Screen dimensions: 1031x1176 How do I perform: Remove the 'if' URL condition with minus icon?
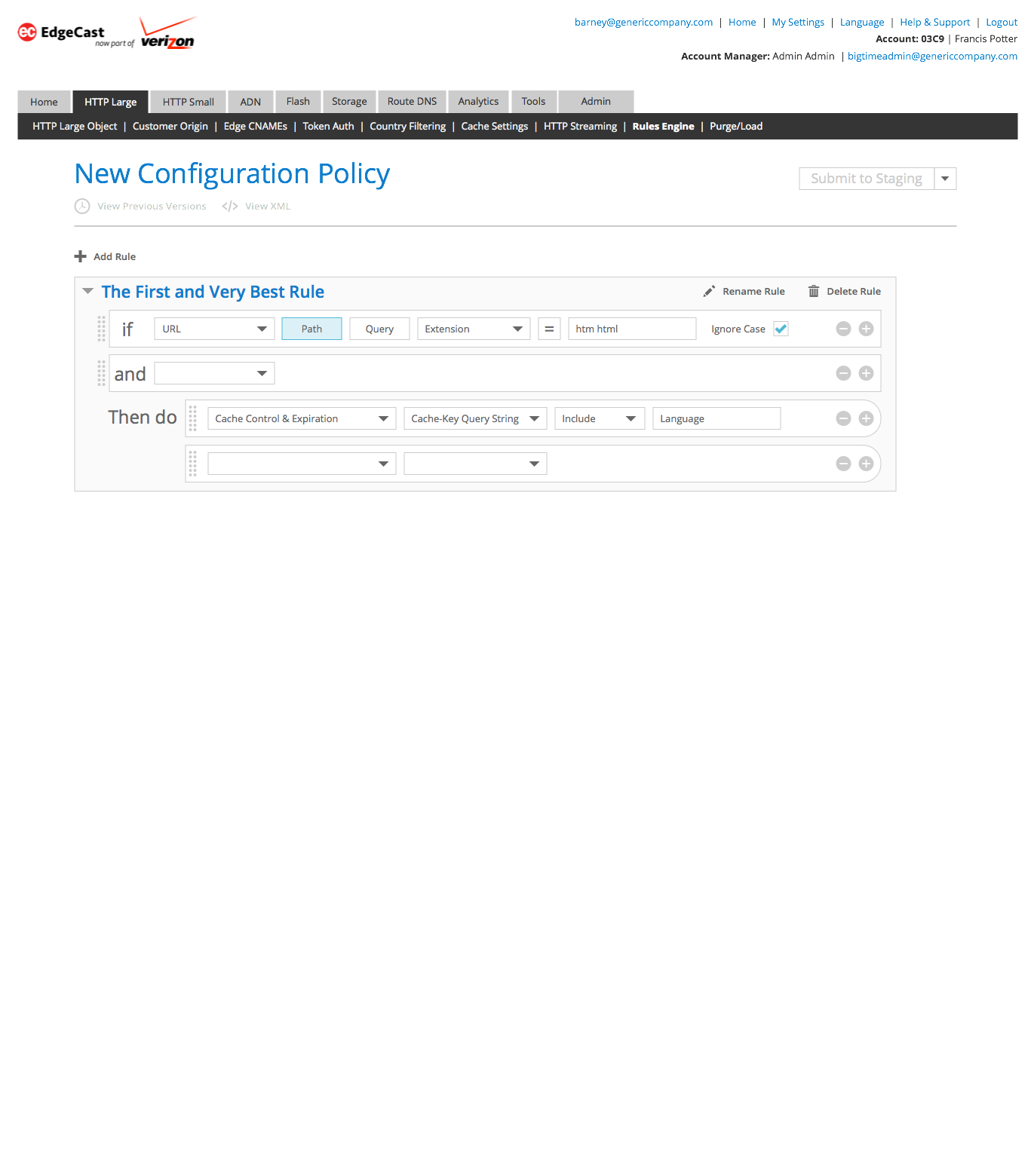(x=843, y=329)
